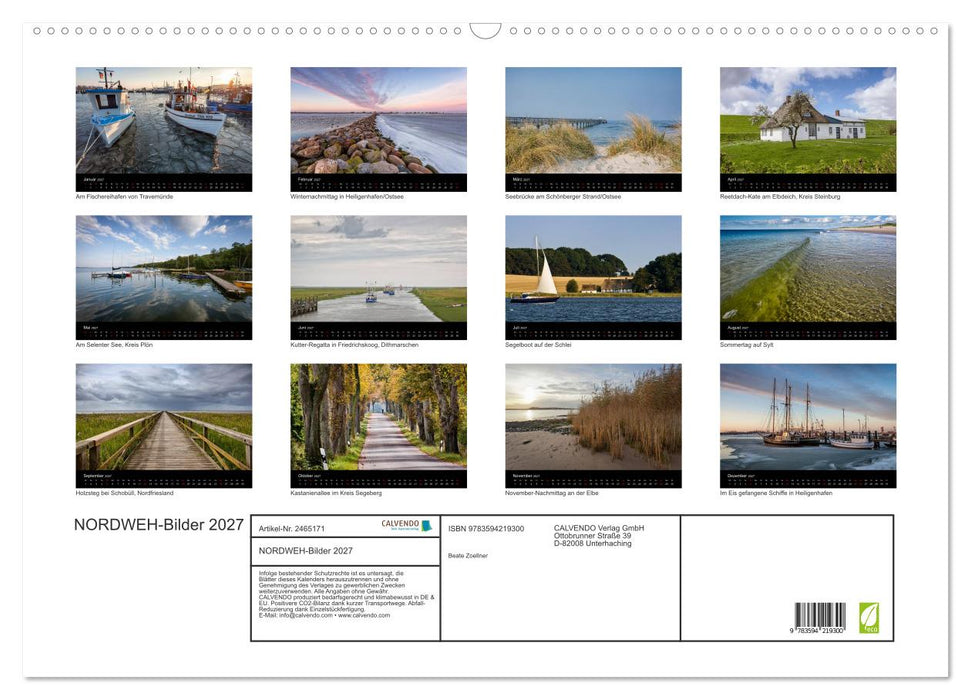Open the Schobüll wooden boardwalk photo
971x700 pixels.
coord(163,417)
